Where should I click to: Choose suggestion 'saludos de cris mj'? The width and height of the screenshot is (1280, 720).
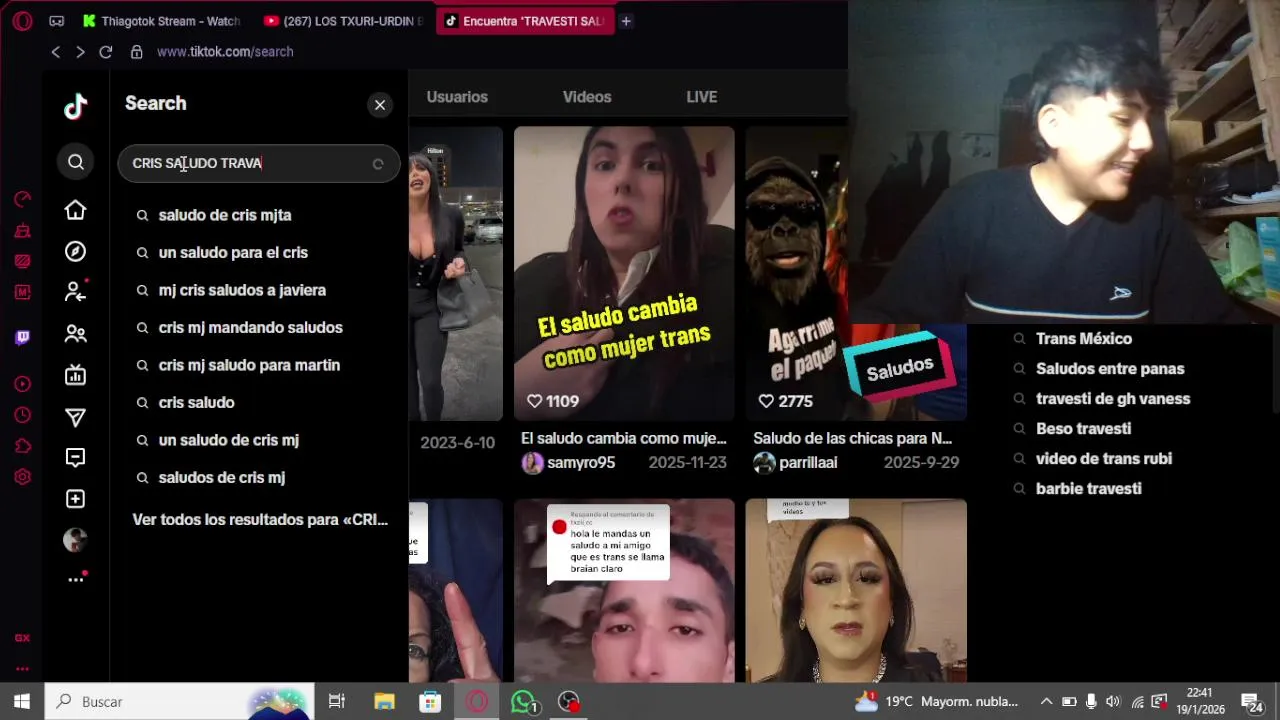point(221,478)
